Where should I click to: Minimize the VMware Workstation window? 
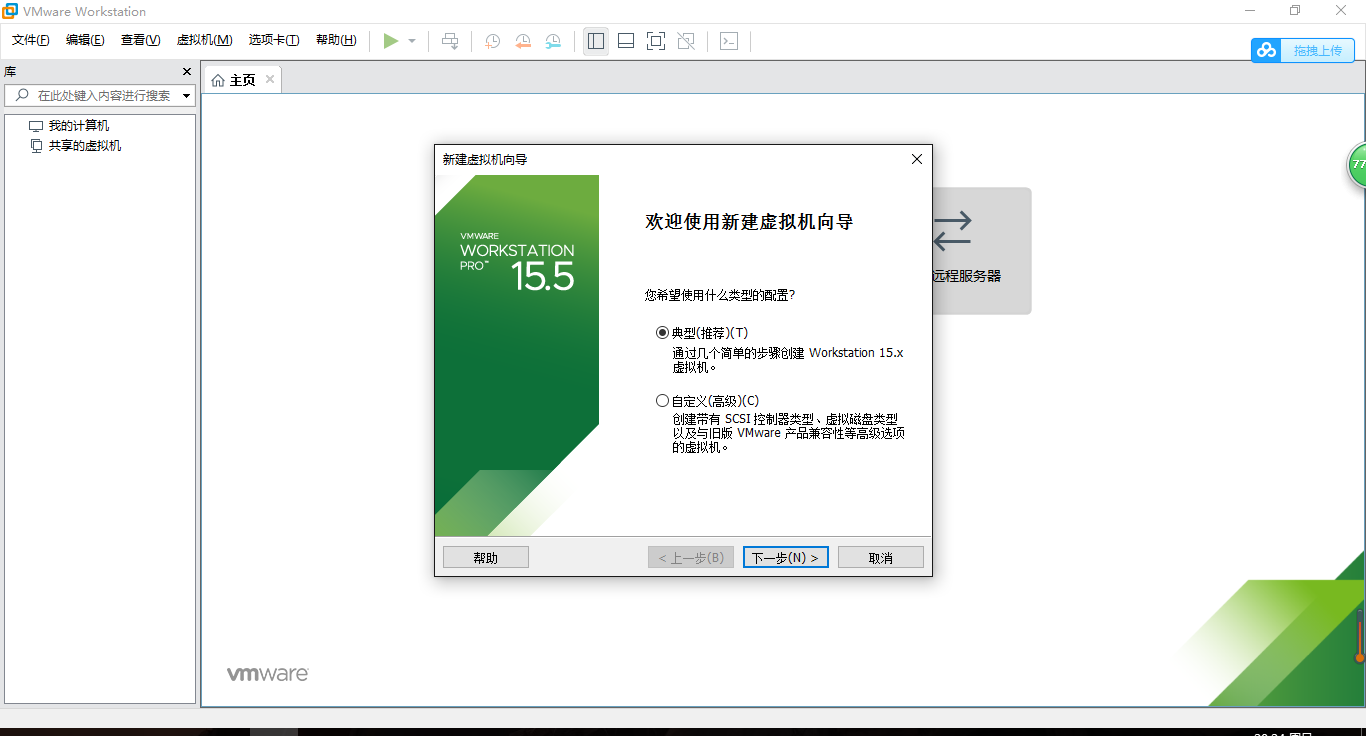coord(1250,11)
